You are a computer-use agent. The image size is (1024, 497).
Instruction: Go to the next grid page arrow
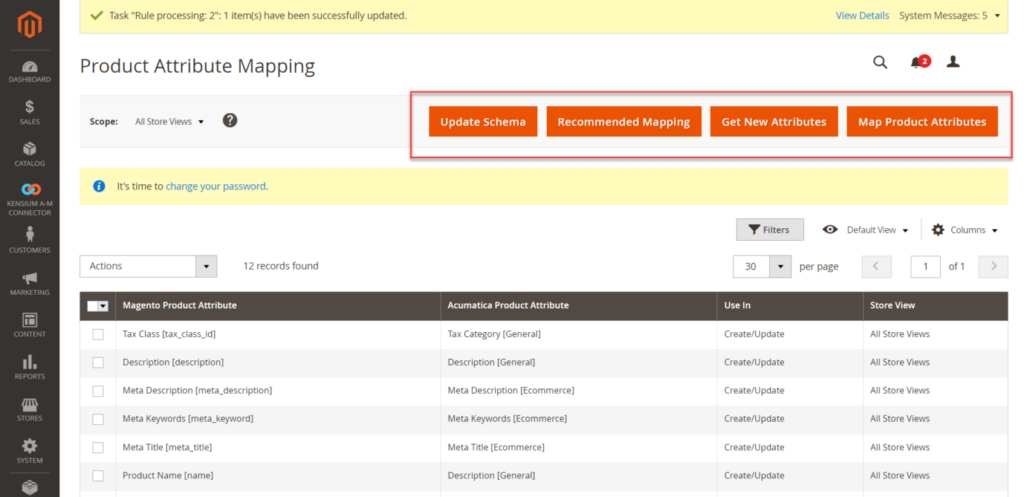(993, 266)
